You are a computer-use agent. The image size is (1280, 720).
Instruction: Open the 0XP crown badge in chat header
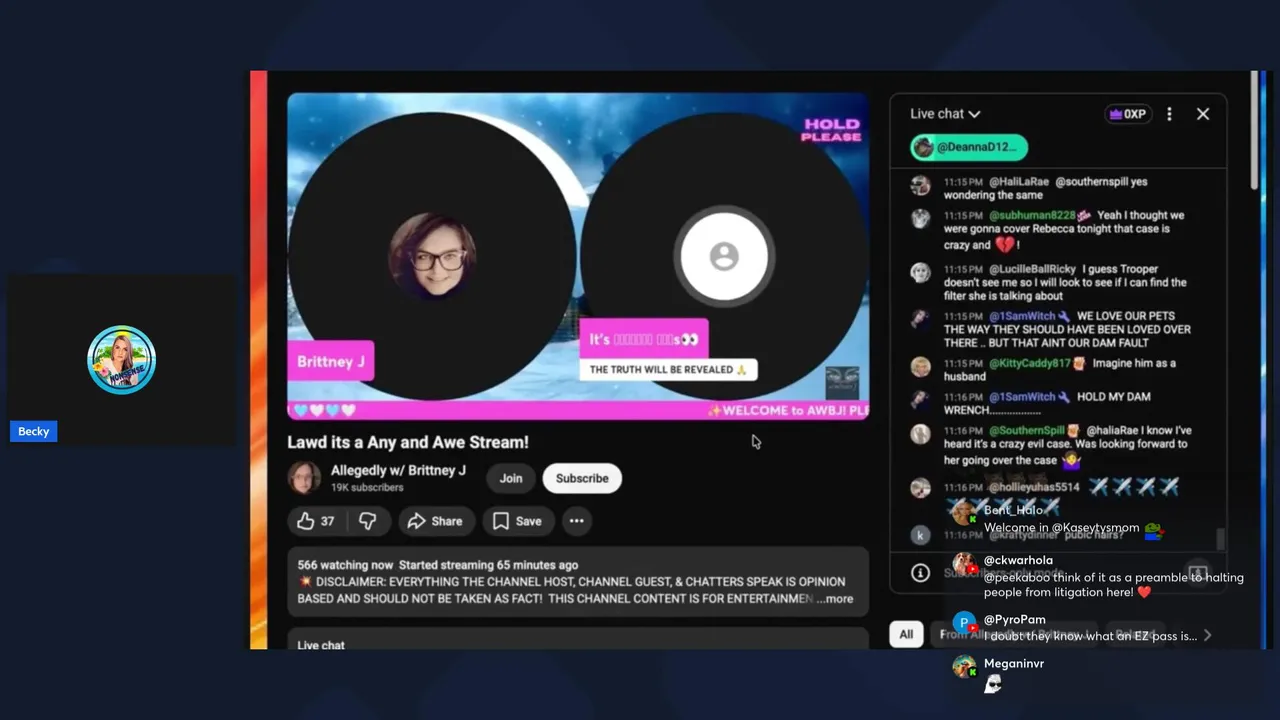(1127, 114)
